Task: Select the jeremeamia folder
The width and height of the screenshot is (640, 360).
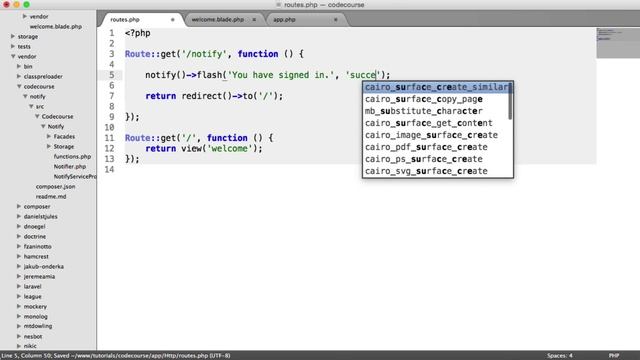Action: 39,276
